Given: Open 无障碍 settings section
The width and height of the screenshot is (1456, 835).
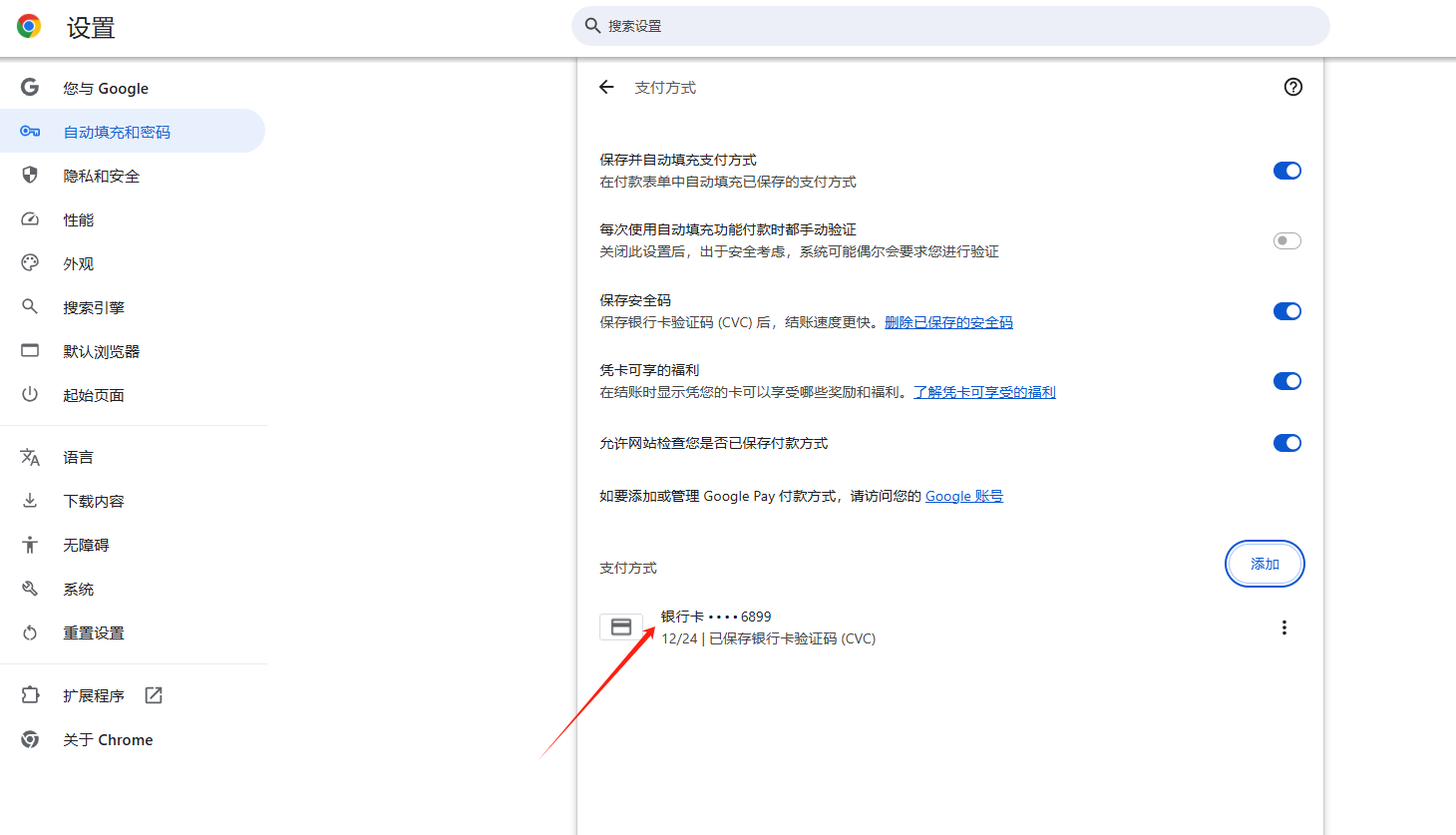Looking at the screenshot, I should (133, 545).
